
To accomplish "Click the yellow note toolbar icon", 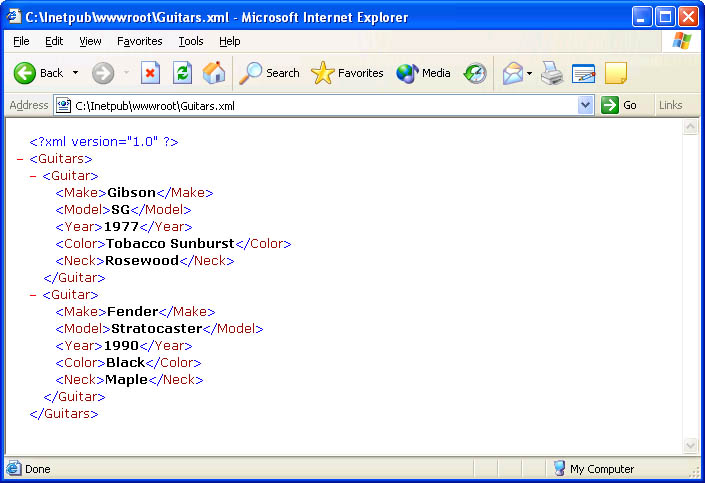I will [x=616, y=73].
